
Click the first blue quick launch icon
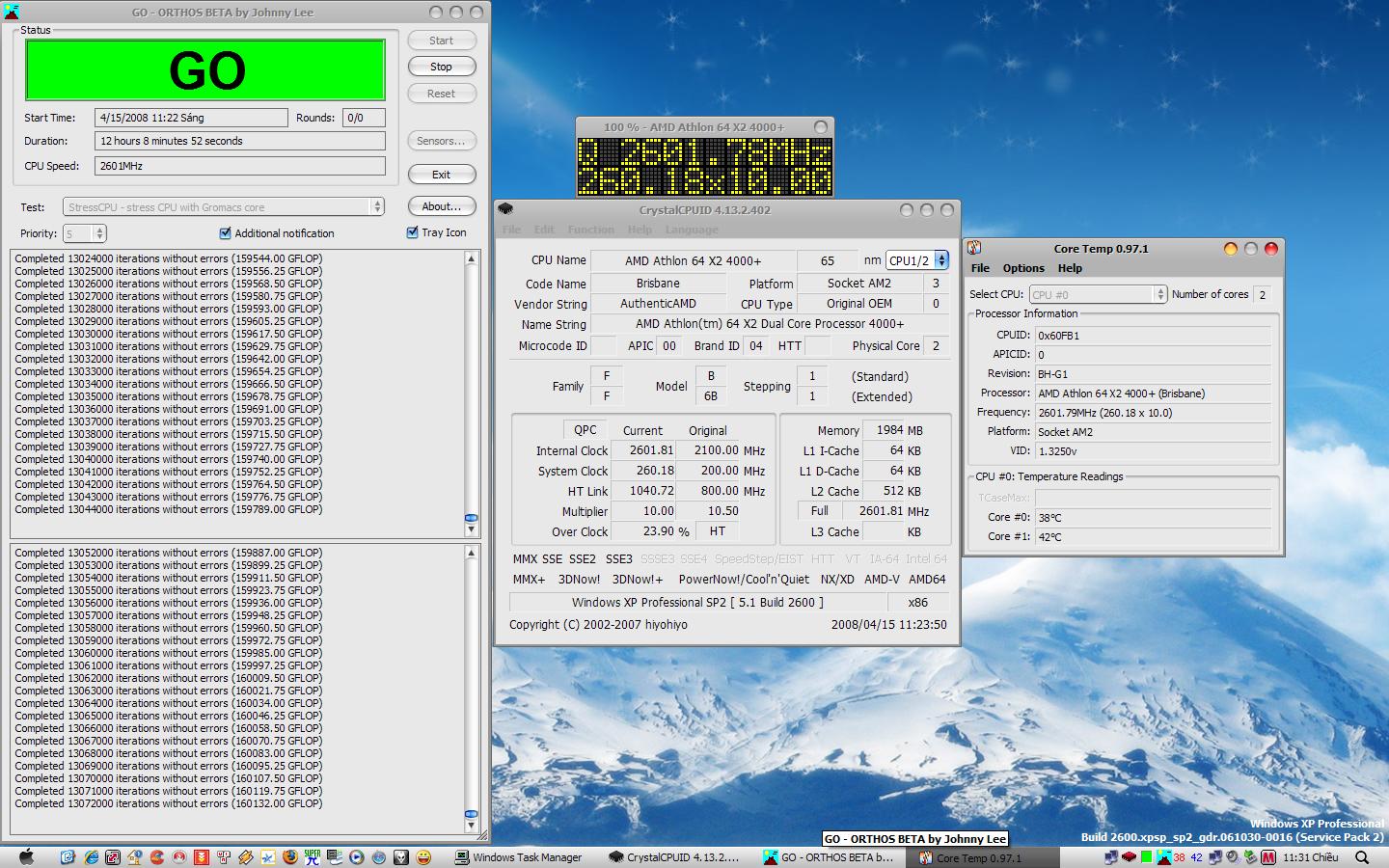tap(68, 857)
